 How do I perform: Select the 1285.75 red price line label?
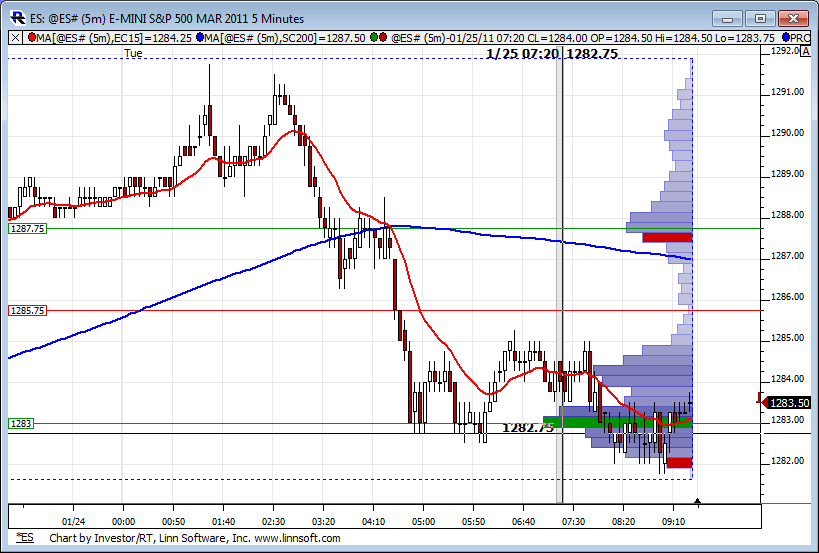[x=27, y=310]
